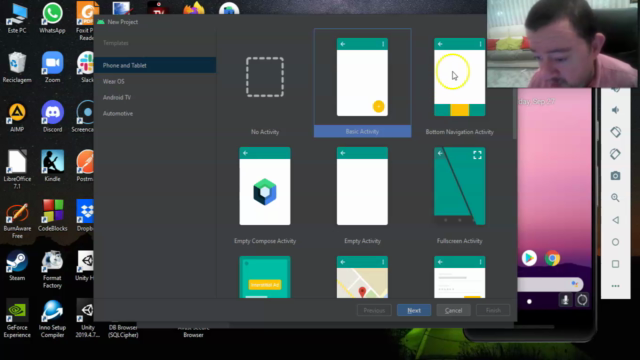Viewport: 640px width, 360px height.
Task: Open the Reciclagem recycle bin icon
Action: click(x=17, y=68)
